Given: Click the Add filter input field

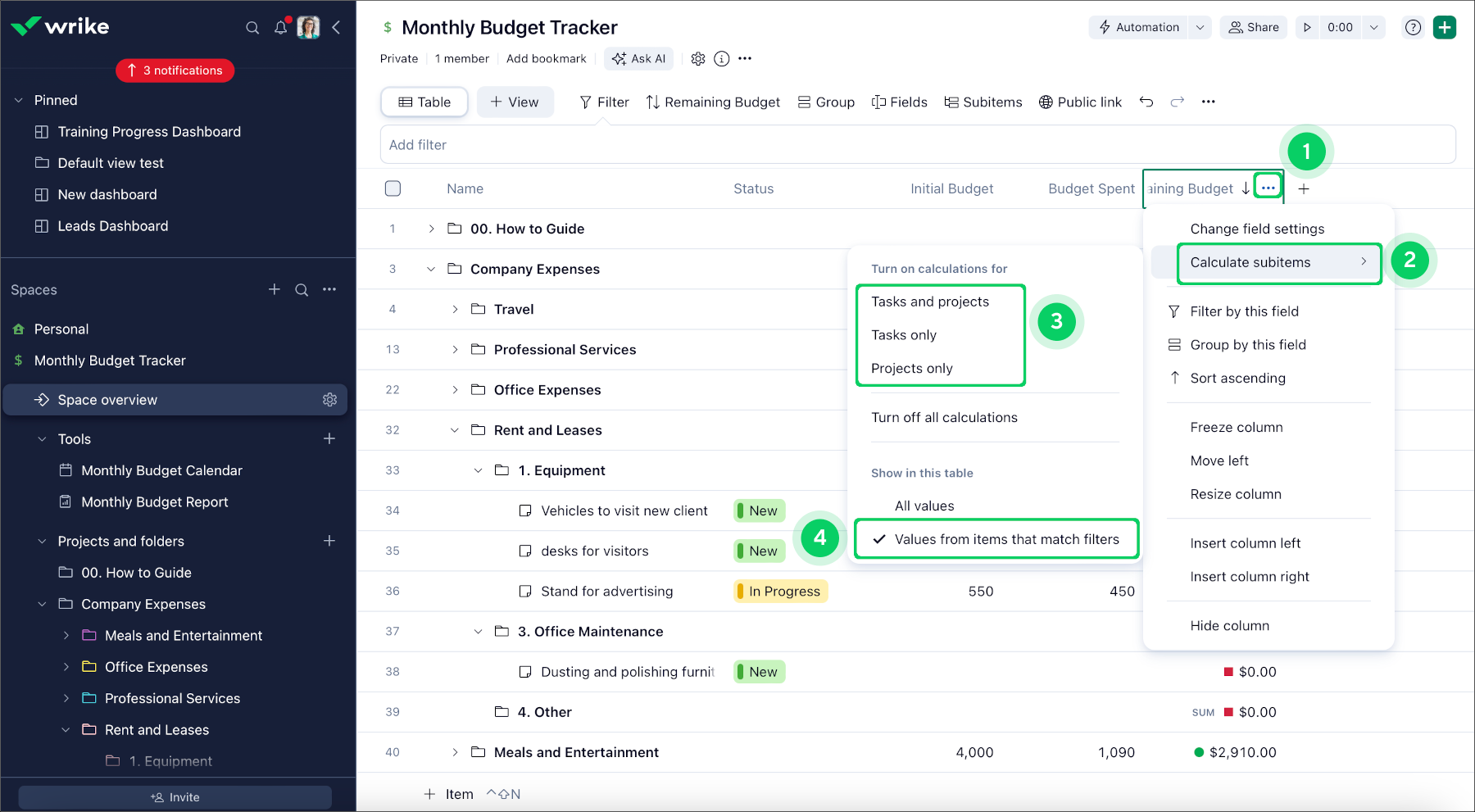Looking at the screenshot, I should [x=918, y=145].
